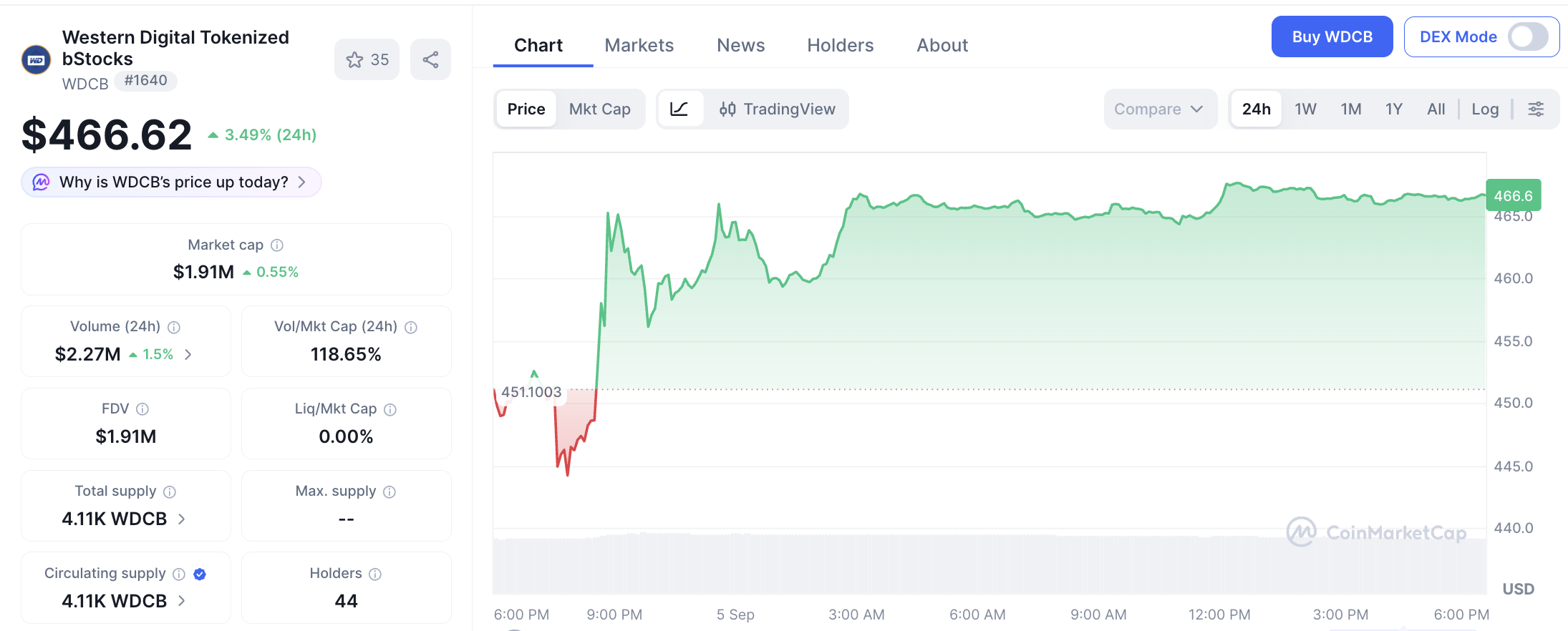Switch chart to Mkt Cap view
This screenshot has width=1568, height=631.
[x=599, y=109]
